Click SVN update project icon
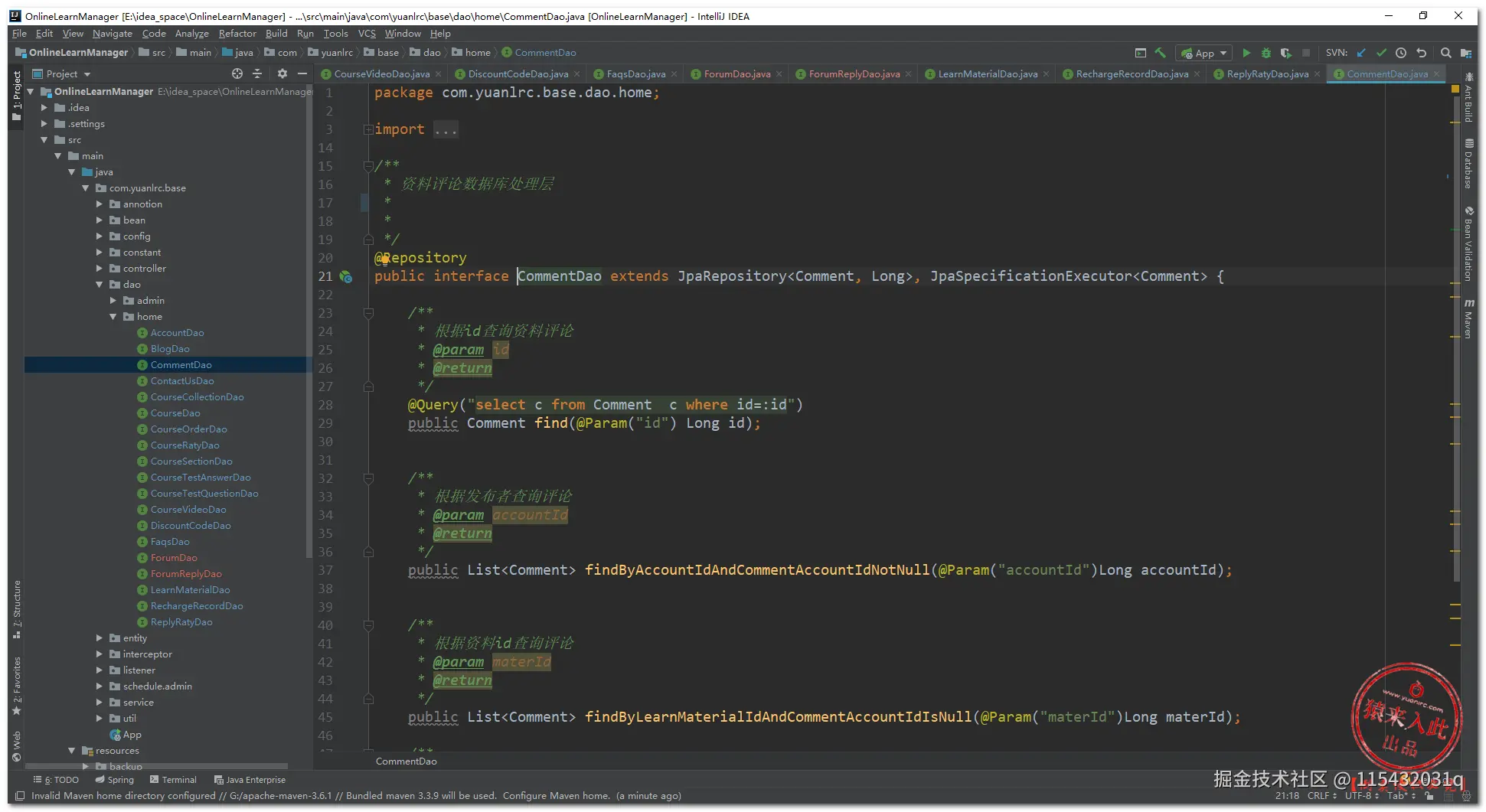1486x812 pixels. point(1361,53)
